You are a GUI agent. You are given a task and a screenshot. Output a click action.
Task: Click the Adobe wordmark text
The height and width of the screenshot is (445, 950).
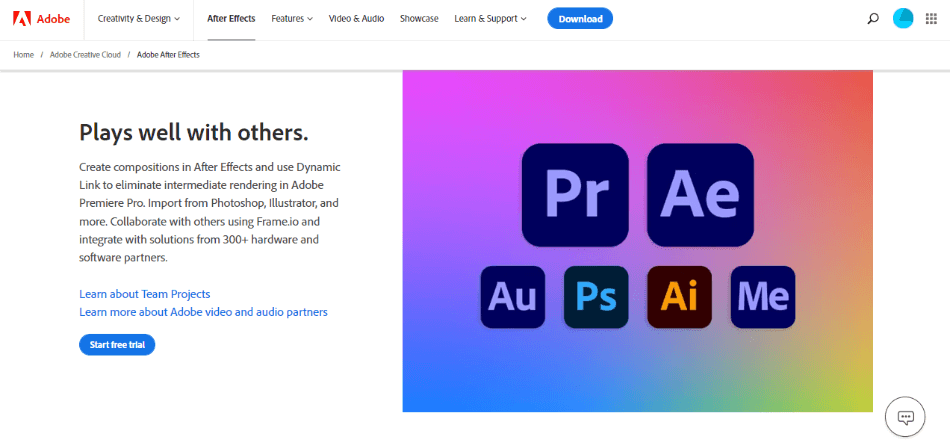click(x=53, y=19)
